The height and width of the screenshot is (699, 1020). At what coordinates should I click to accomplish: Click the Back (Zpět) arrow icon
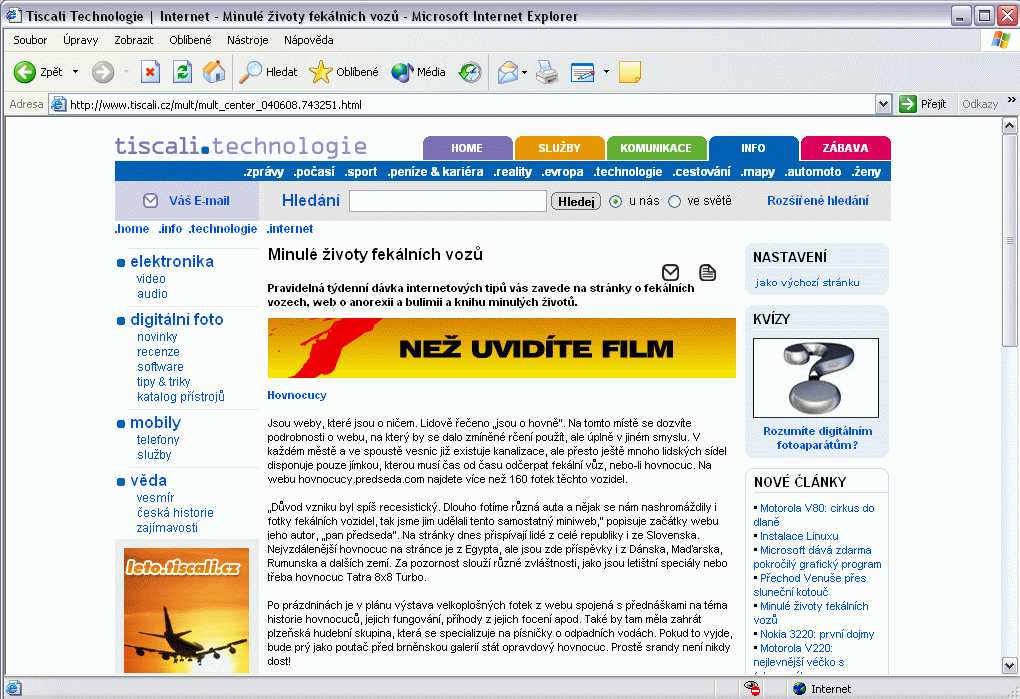(25, 72)
